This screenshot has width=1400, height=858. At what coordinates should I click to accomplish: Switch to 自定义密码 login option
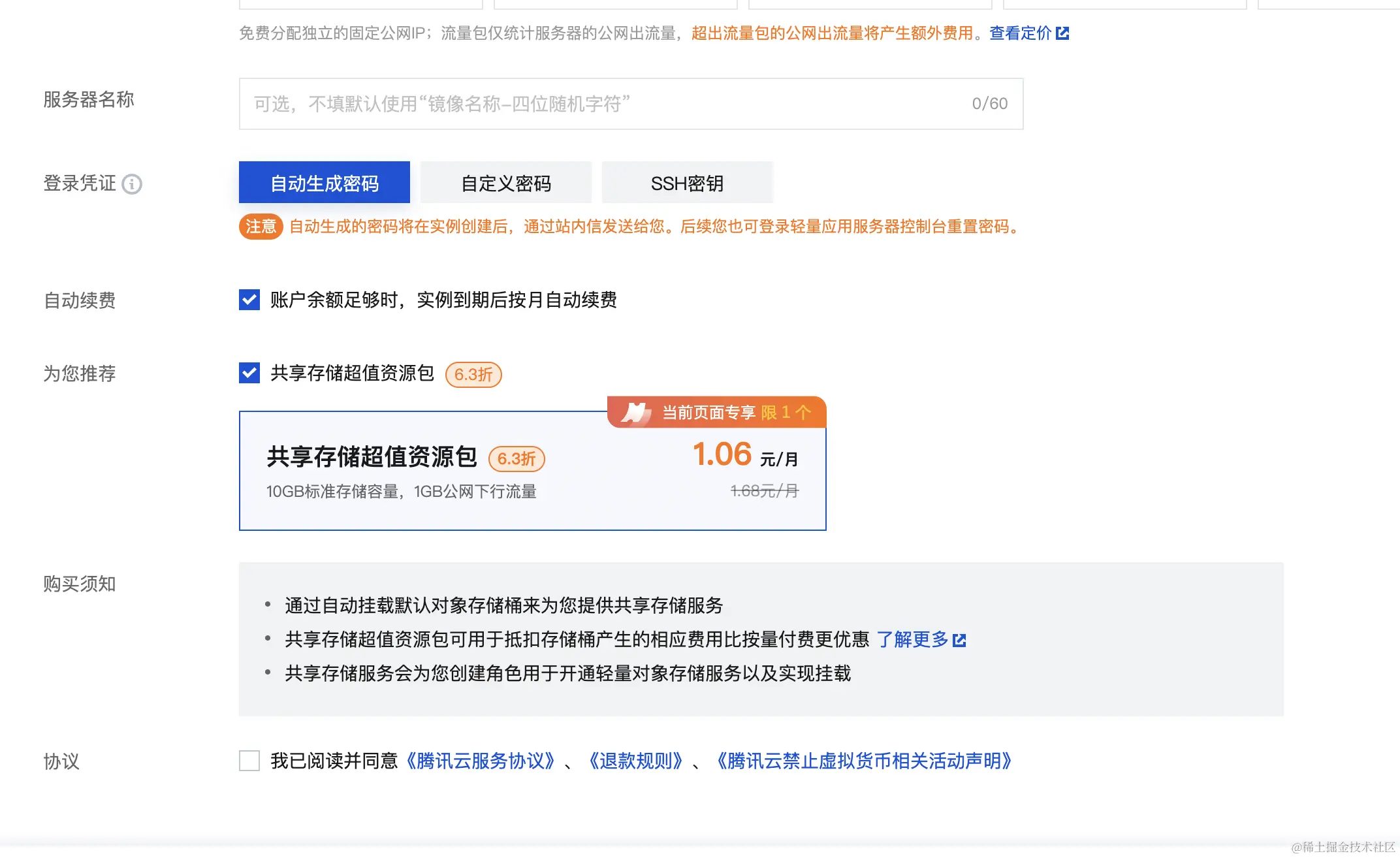coord(506,183)
